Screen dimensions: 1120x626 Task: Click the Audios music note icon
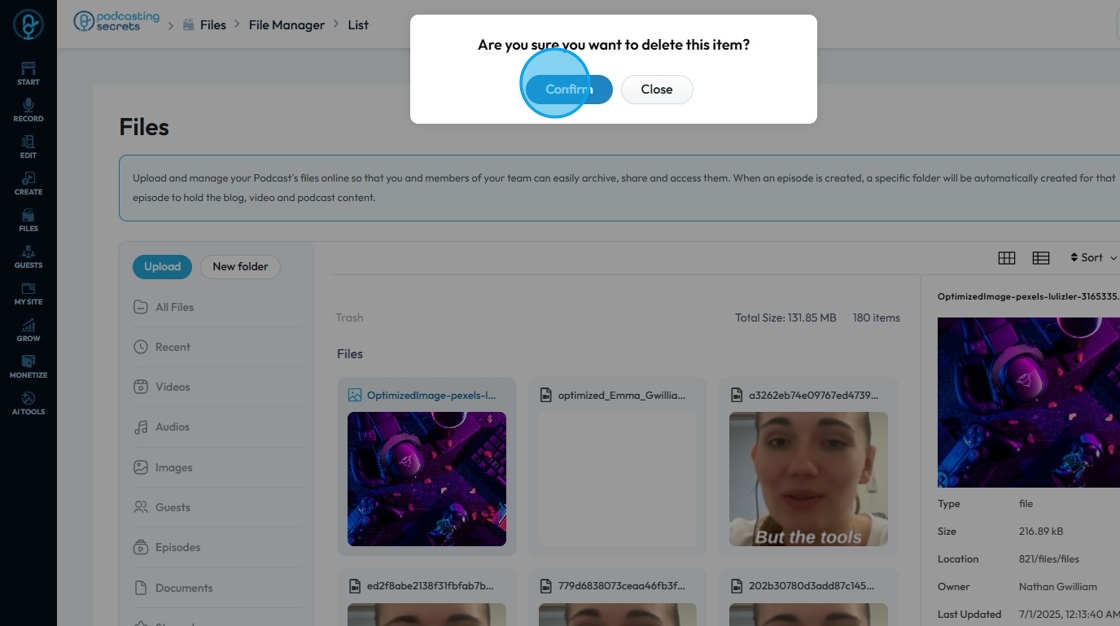coord(141,427)
